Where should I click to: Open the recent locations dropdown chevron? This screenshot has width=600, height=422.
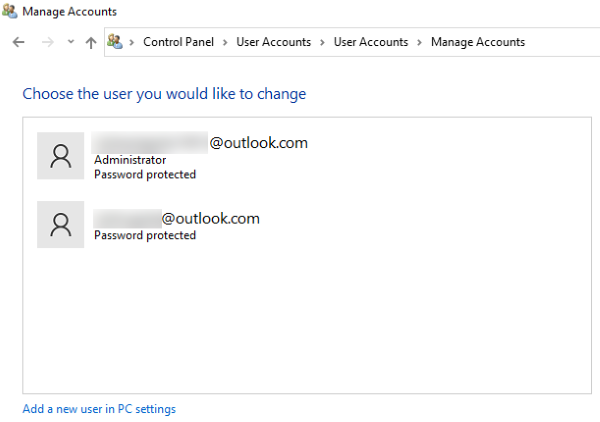click(x=70, y=42)
